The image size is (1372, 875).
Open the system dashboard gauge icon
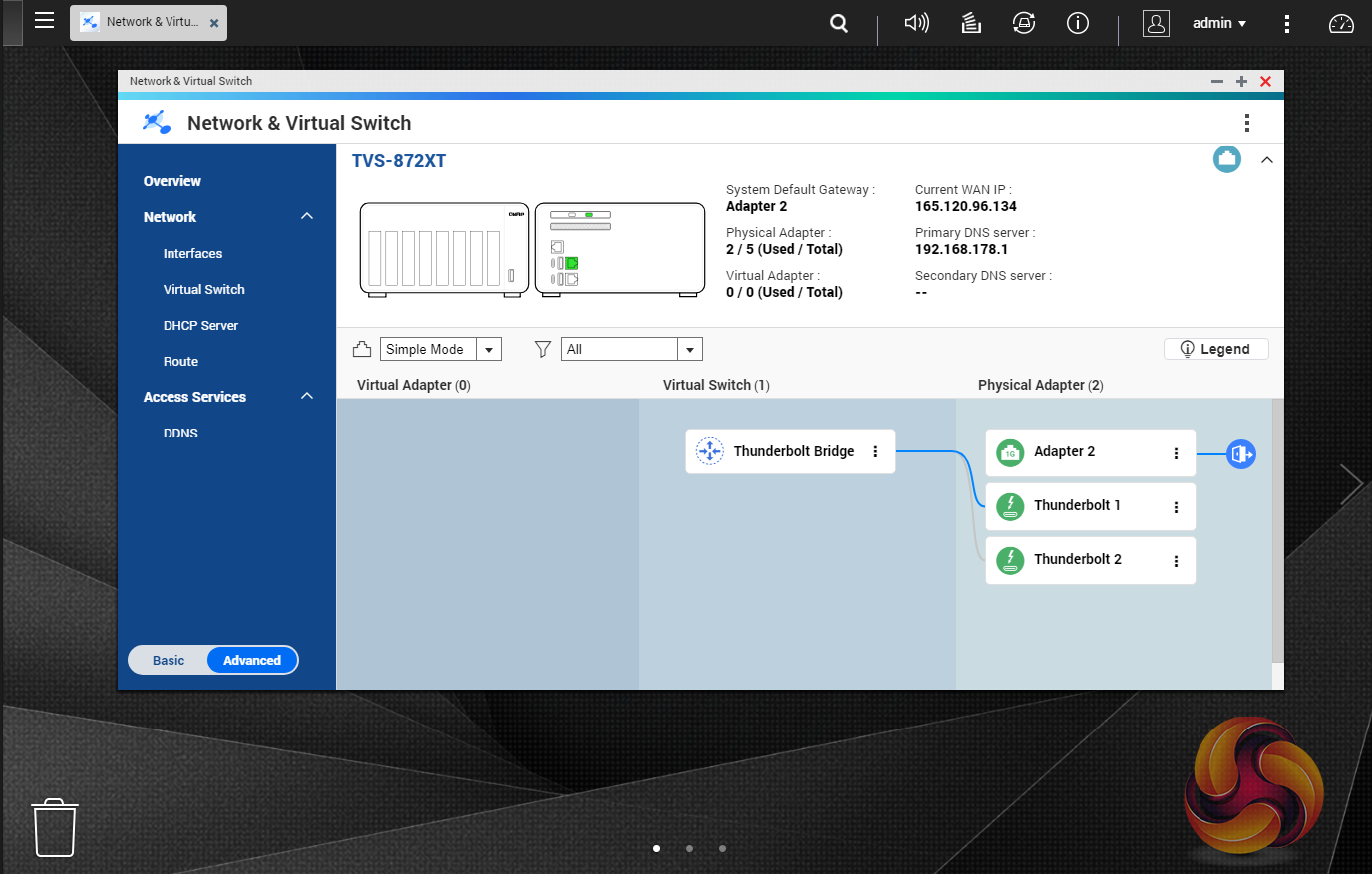(x=1341, y=23)
